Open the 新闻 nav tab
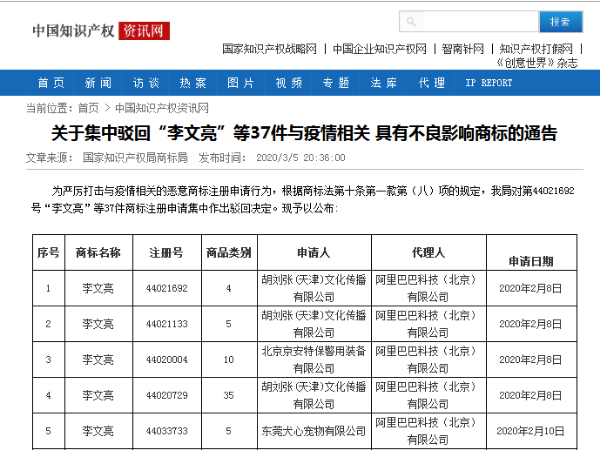The height and width of the screenshot is (450, 600). click(98, 83)
